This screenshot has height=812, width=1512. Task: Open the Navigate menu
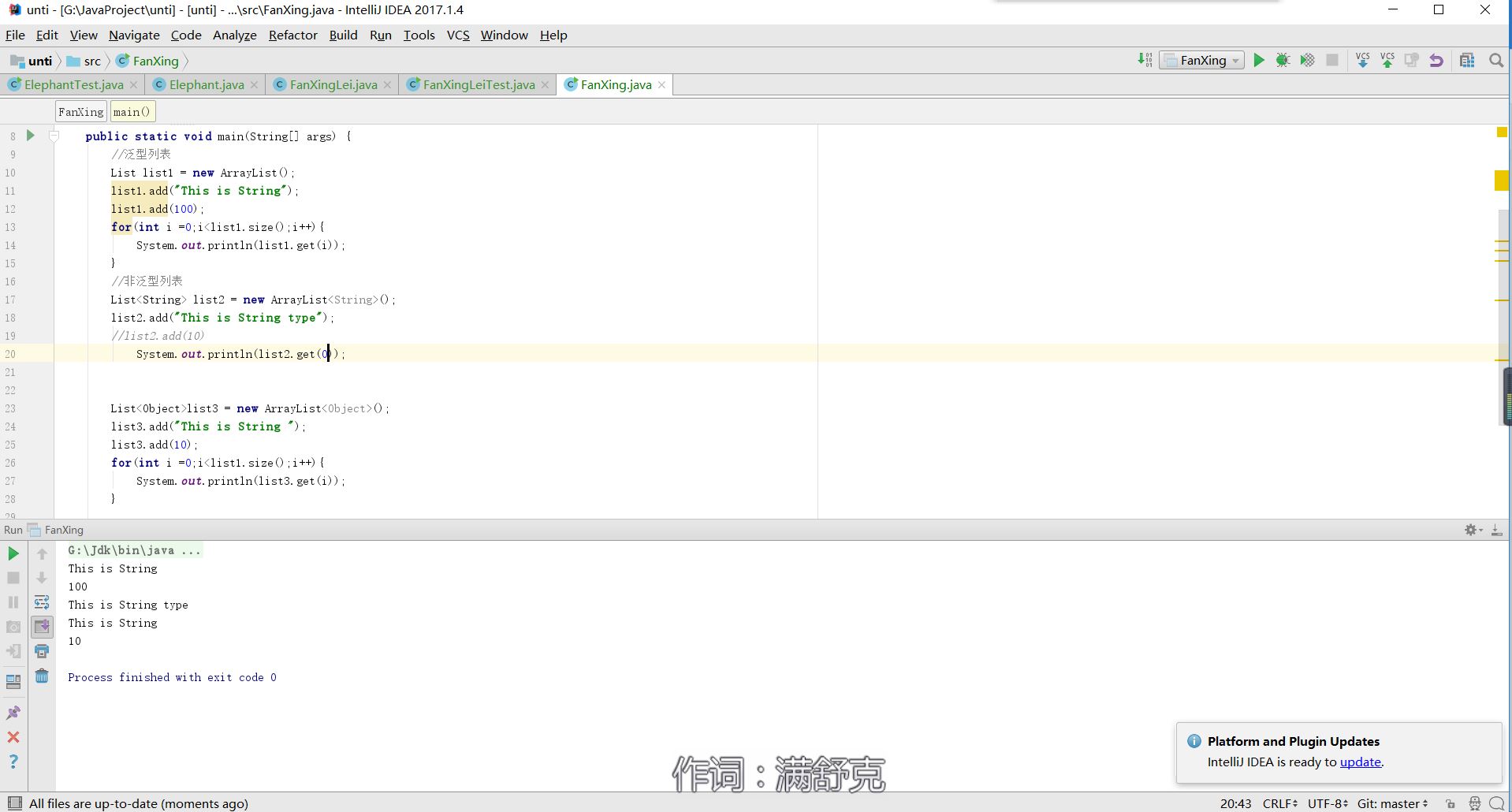tap(134, 35)
